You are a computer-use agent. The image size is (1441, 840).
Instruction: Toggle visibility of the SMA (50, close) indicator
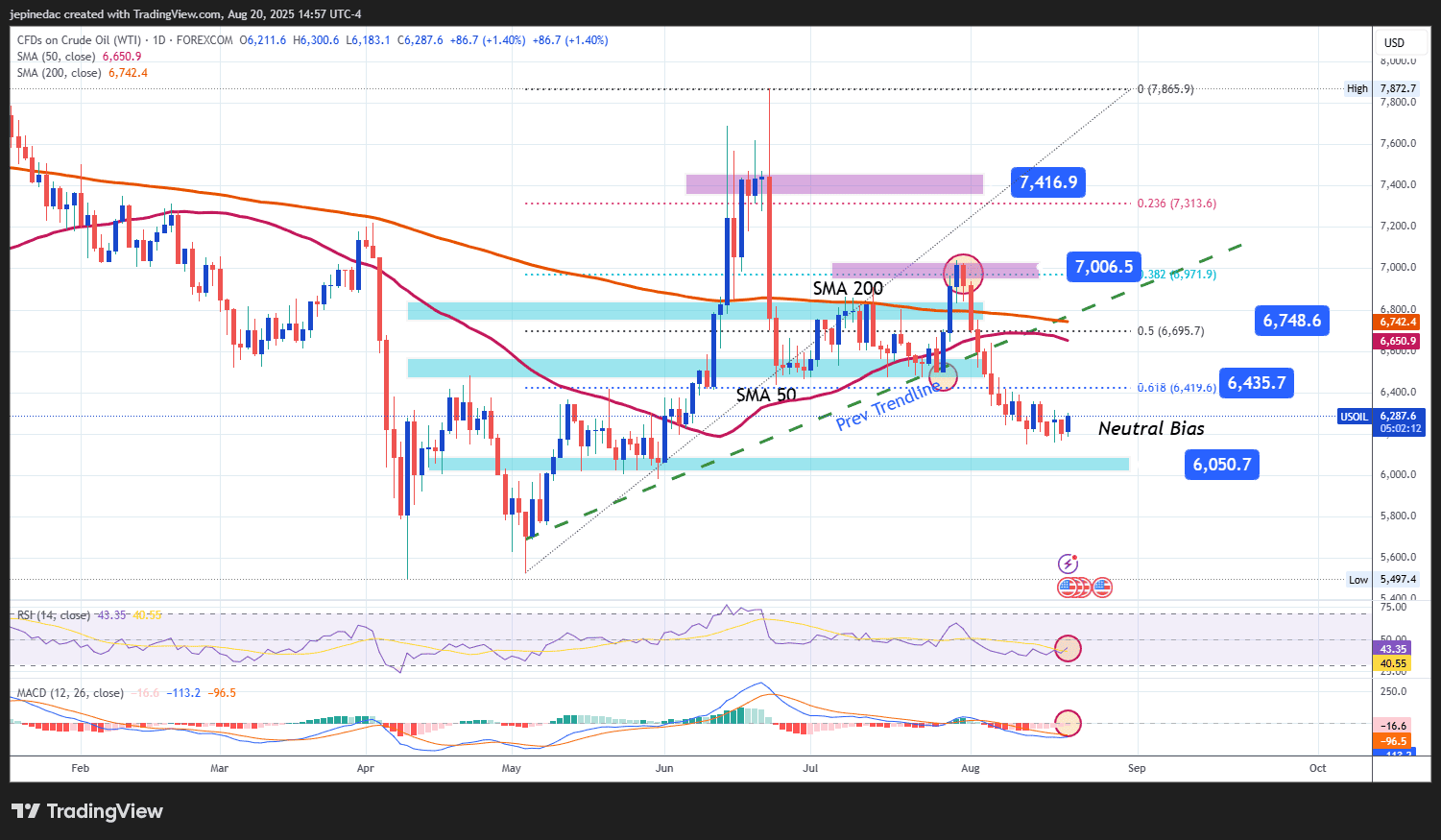tap(55, 56)
